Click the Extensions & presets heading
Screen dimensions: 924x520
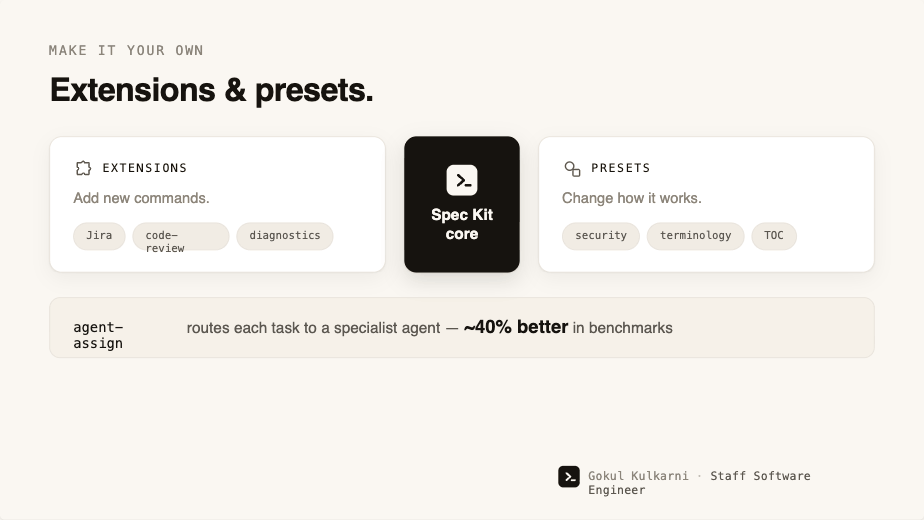[x=212, y=90]
